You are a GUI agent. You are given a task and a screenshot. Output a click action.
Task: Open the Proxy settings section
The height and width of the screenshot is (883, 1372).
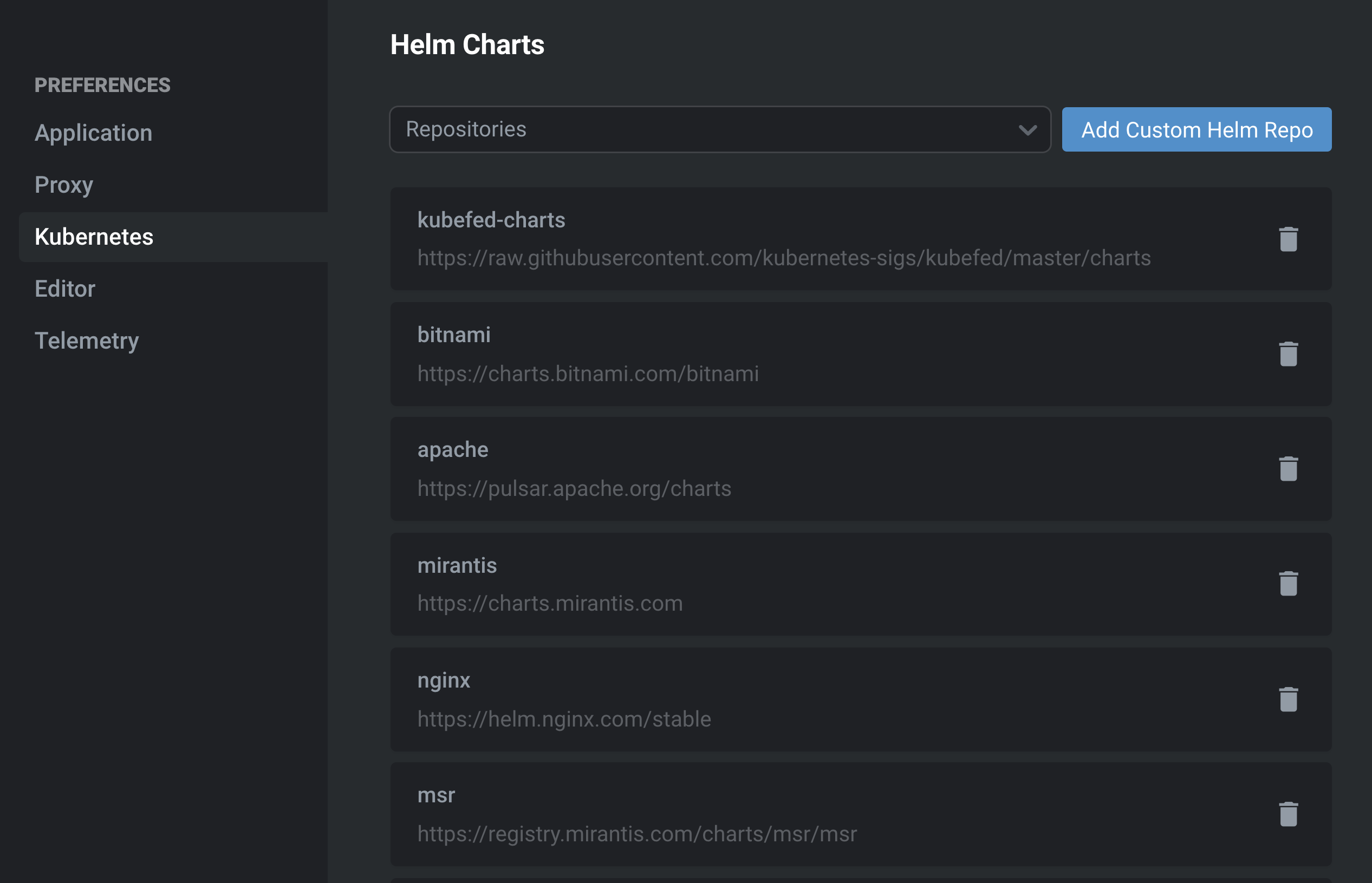(64, 185)
